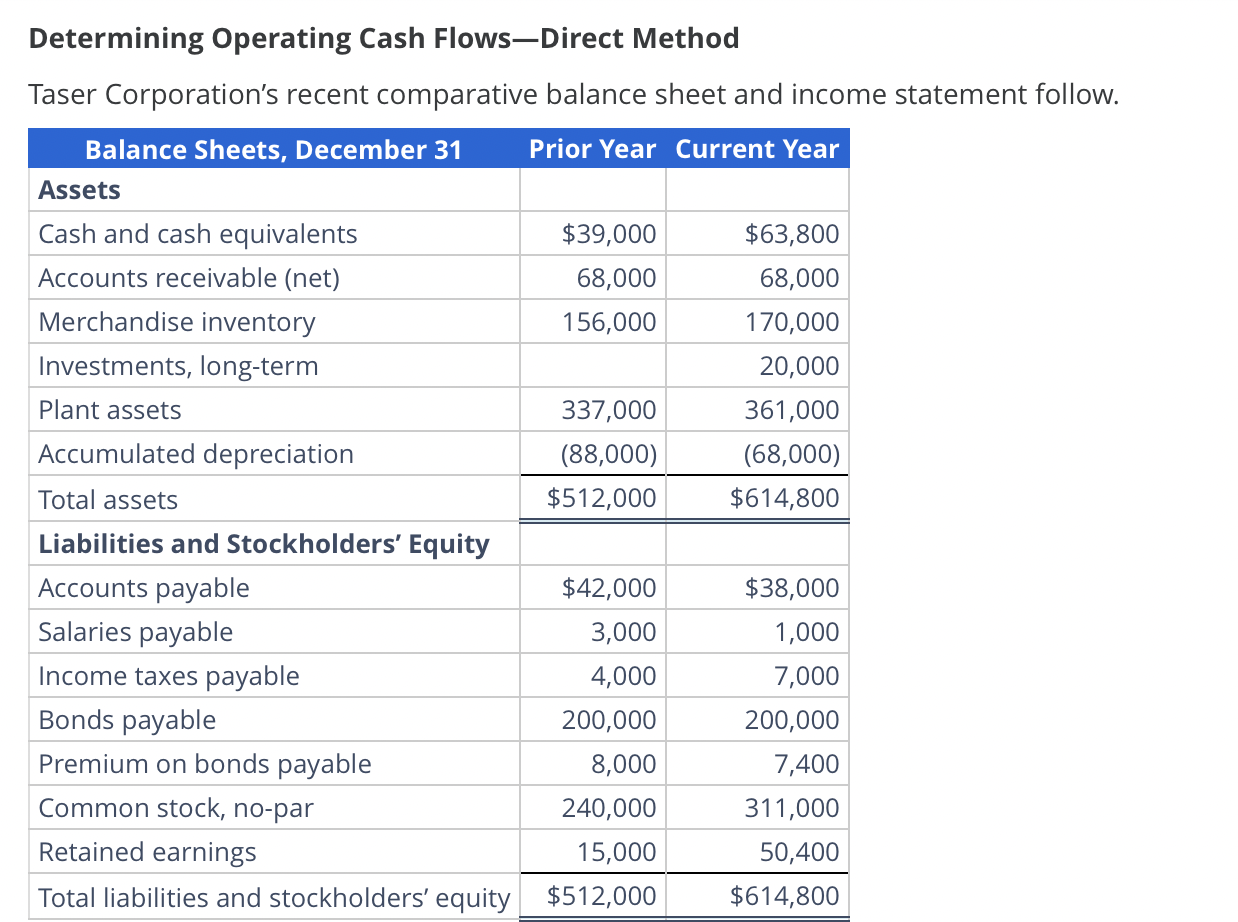1238x922 pixels.
Task: Click the Plant assets value 361,000
Action: 798,409
